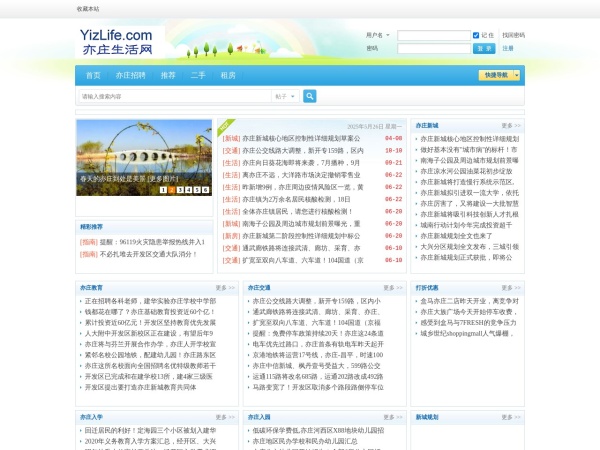600x450 pixels.
Task: Toggle the 记住 remember-me checkbox
Action: point(476,35)
